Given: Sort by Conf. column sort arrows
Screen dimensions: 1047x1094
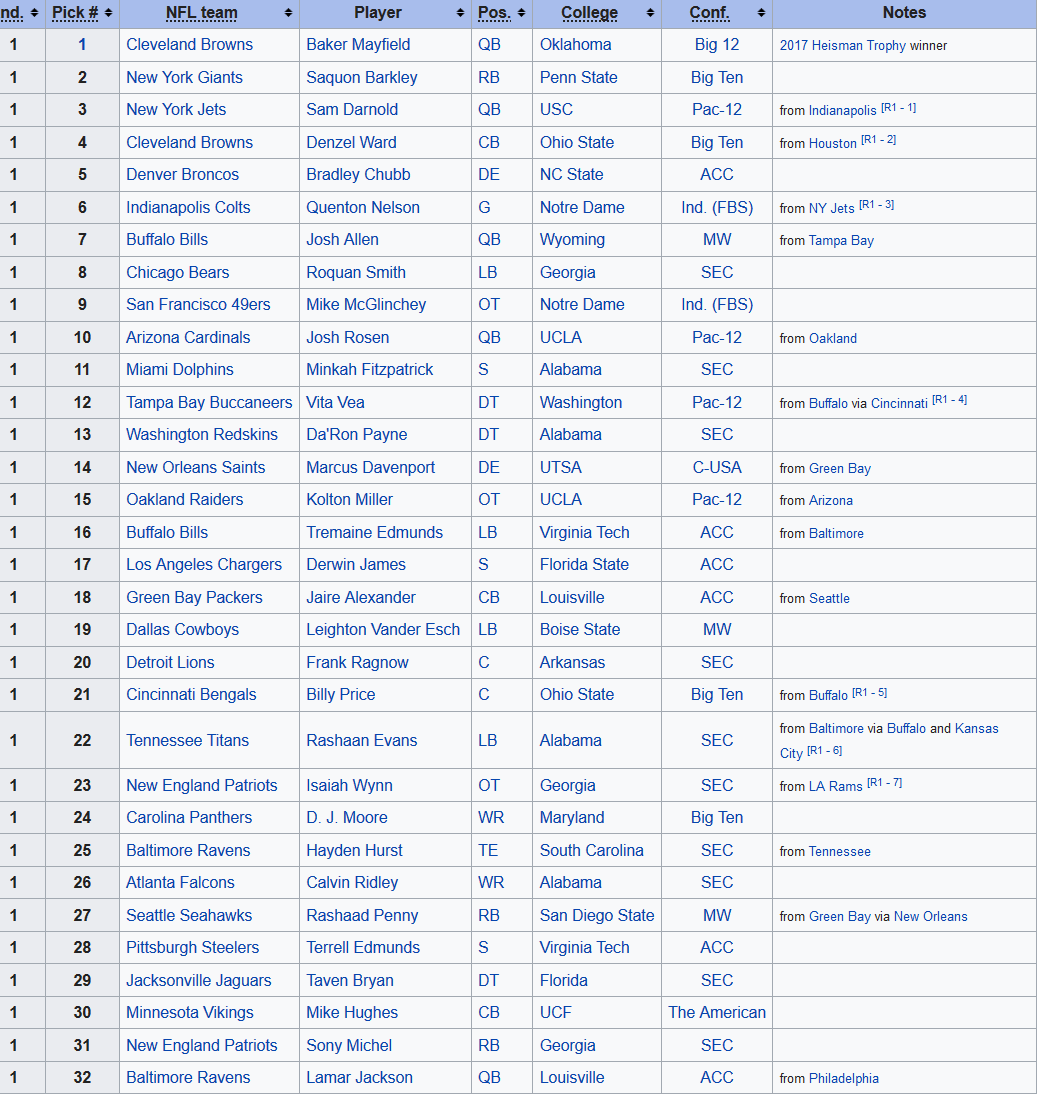Looking at the screenshot, I should [x=761, y=13].
